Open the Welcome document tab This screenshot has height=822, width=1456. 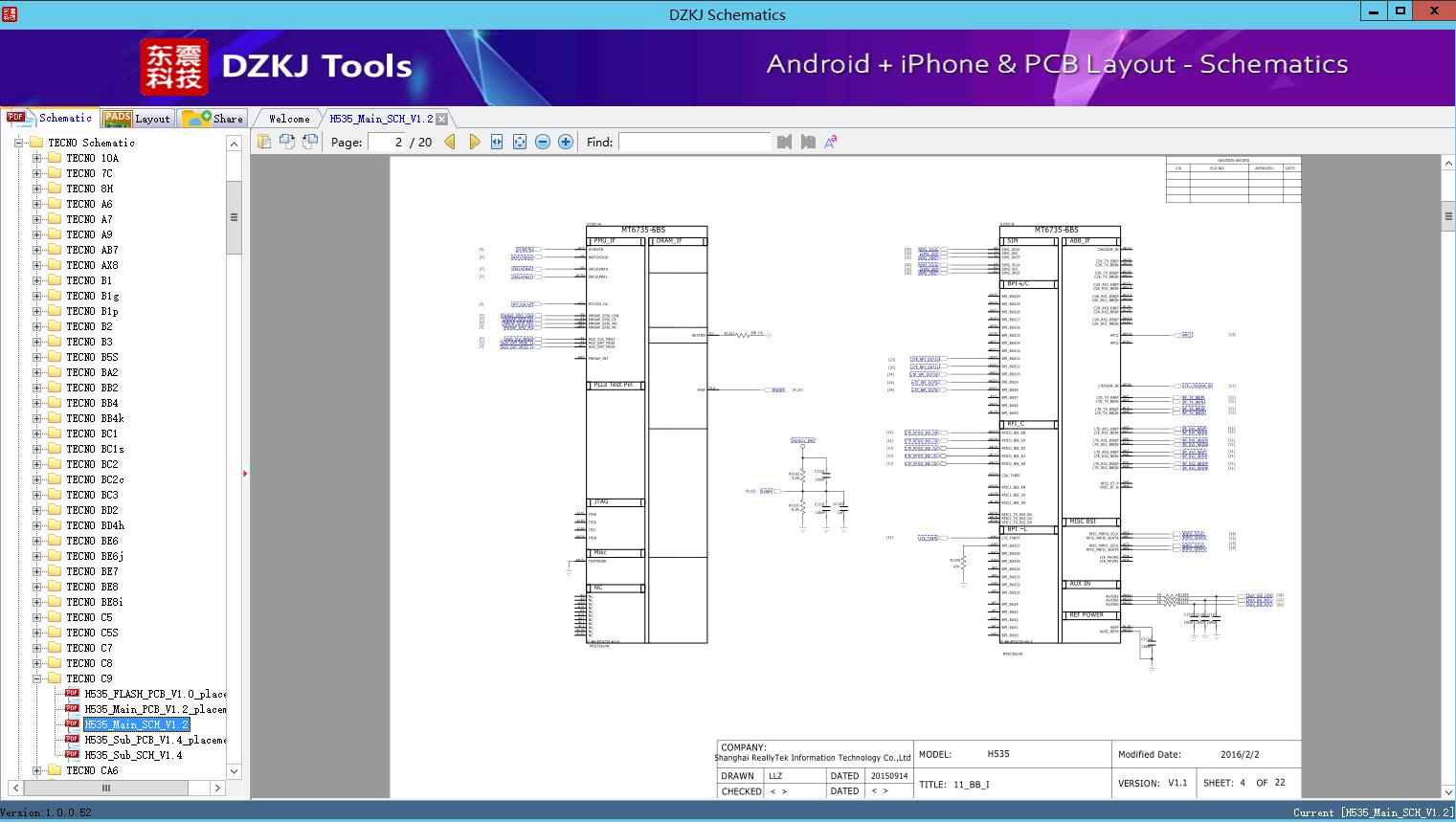pos(289,119)
